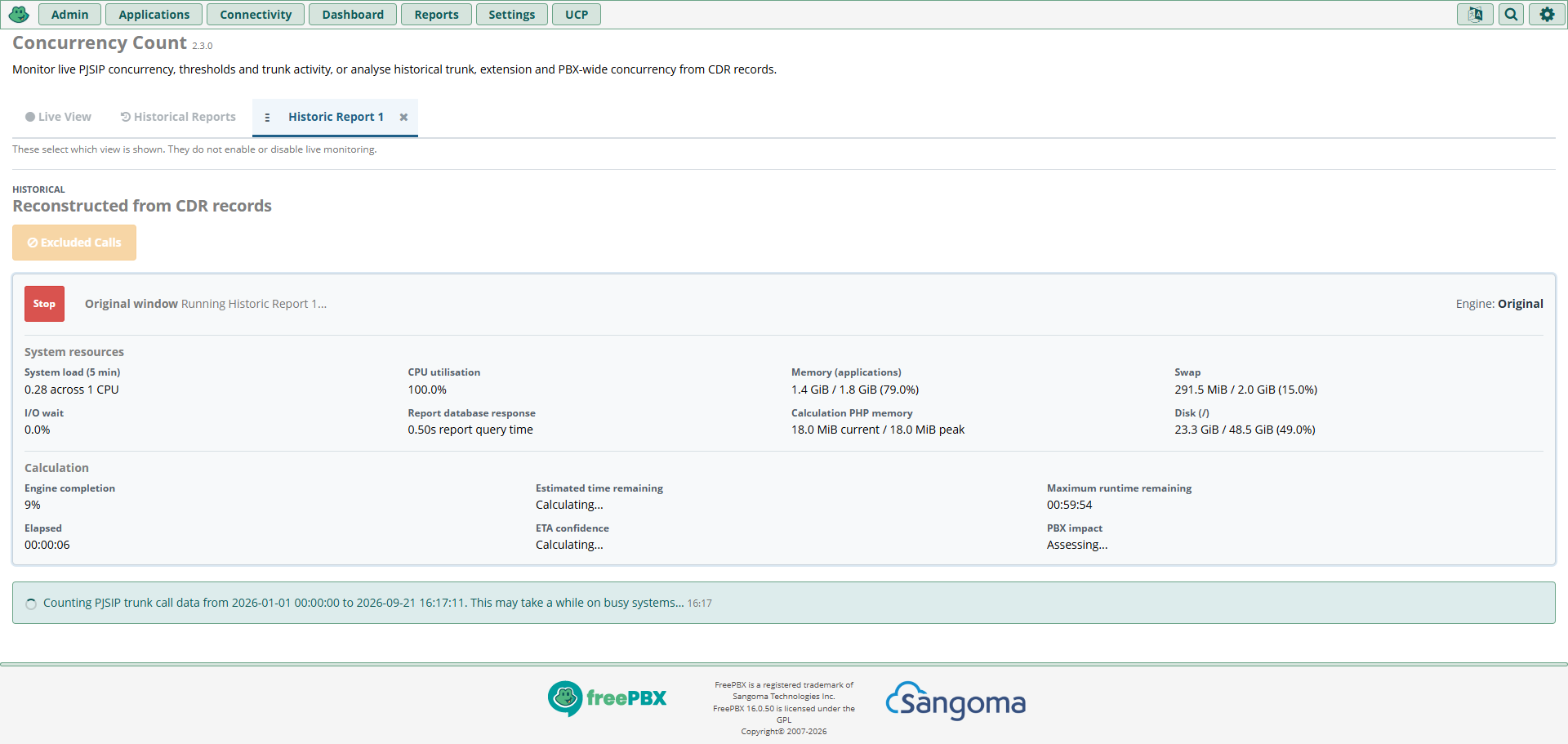Expand the Applications menu

click(x=154, y=15)
